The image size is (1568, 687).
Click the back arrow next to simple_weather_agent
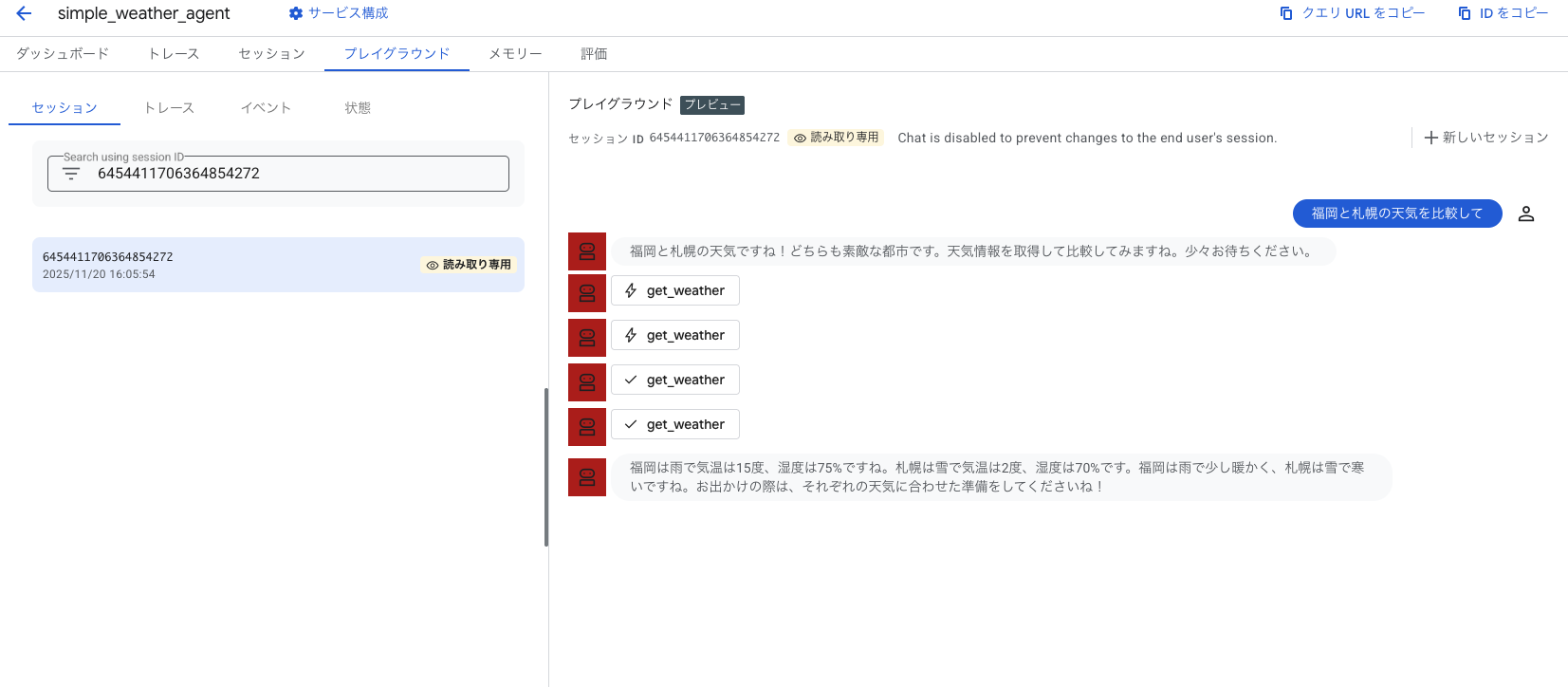[24, 13]
